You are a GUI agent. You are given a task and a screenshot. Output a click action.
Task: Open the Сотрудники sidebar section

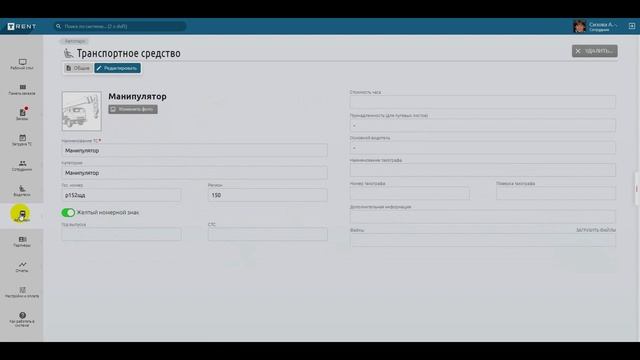22,165
